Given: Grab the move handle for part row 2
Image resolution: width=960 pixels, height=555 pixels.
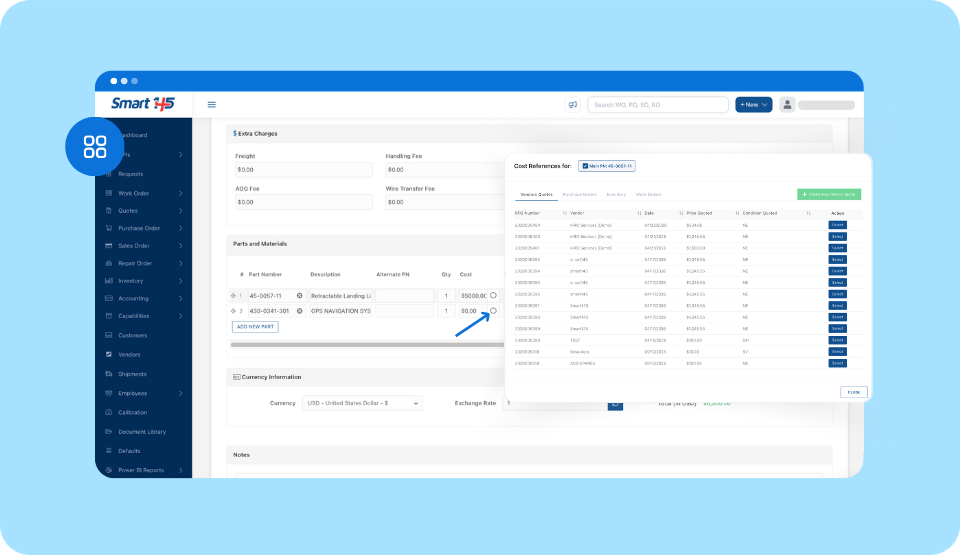Looking at the screenshot, I should pyautogui.click(x=233, y=311).
